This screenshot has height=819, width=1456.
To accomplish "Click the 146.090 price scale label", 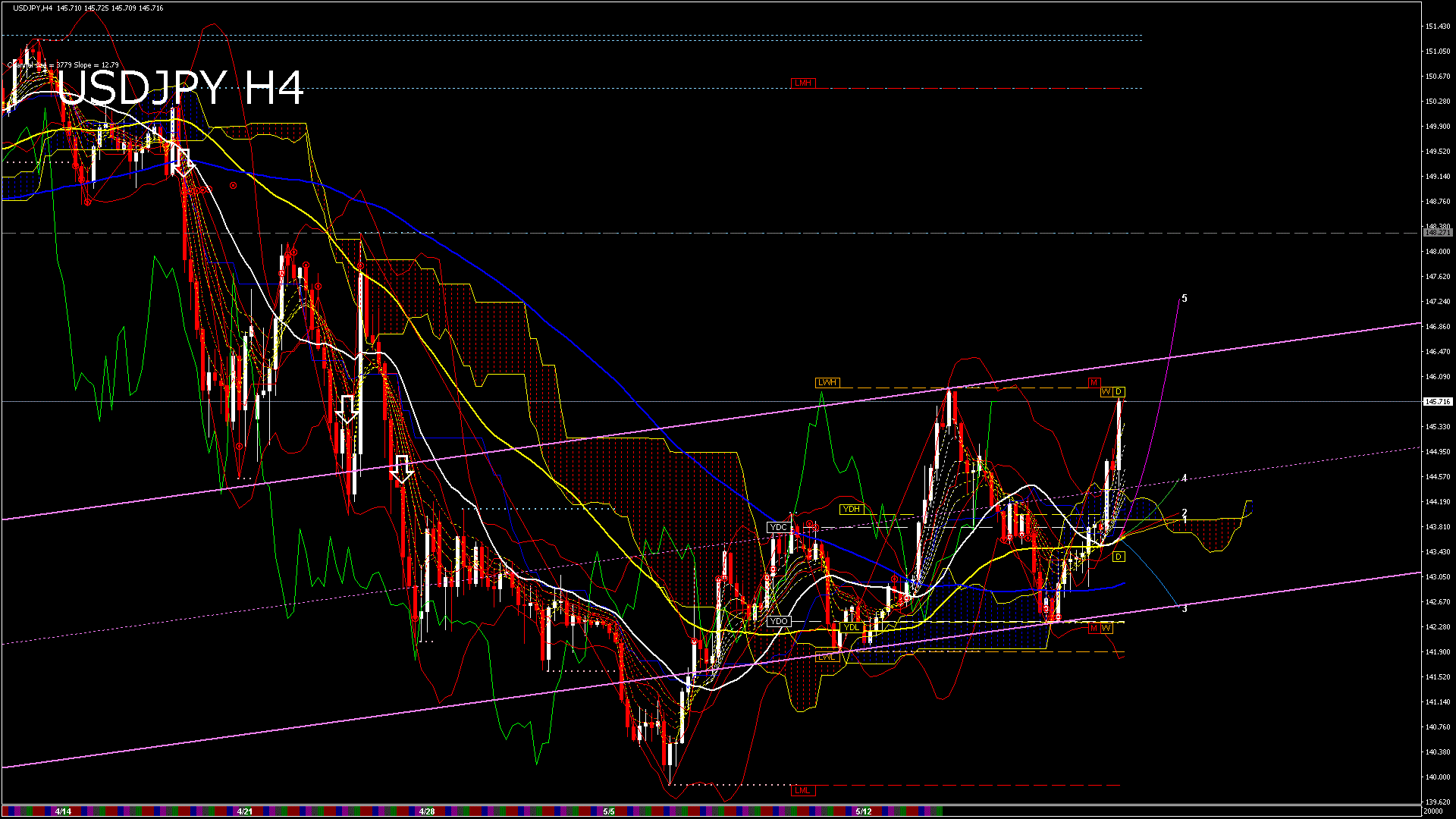I will [x=1438, y=377].
